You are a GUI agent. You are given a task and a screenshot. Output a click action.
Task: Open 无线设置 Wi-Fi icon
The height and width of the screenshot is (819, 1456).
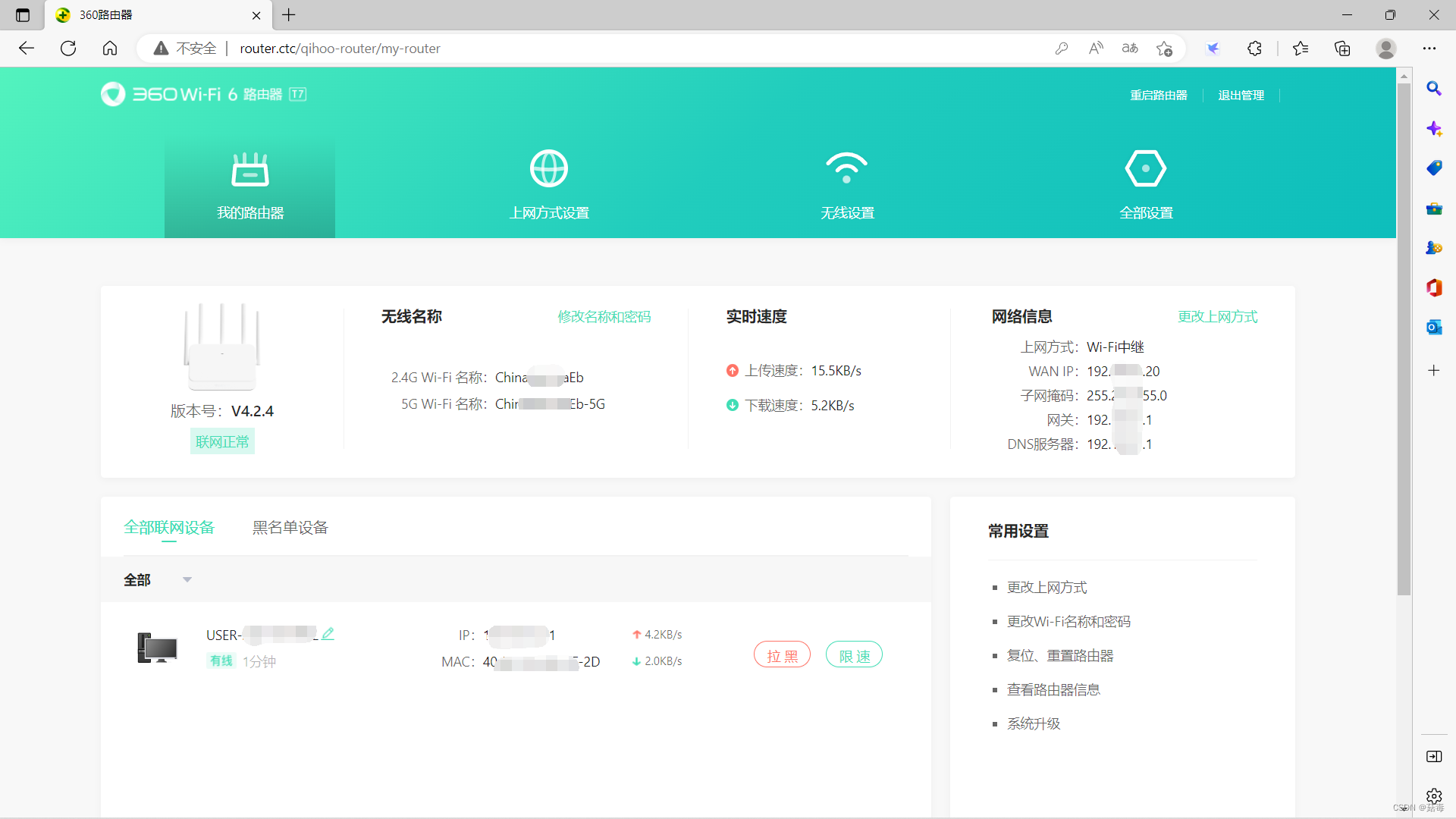point(846,168)
